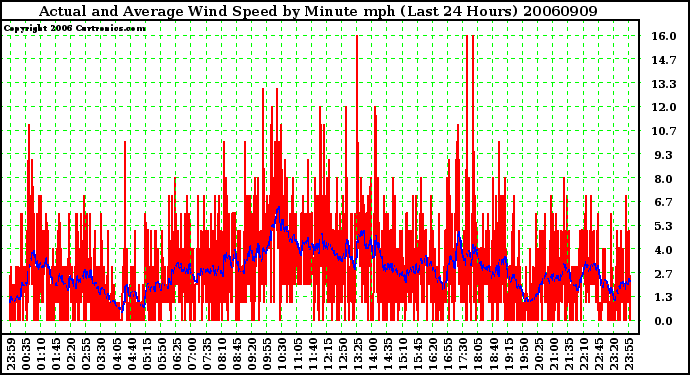
Task: Click the 16:55 time label
Action: (448, 354)
